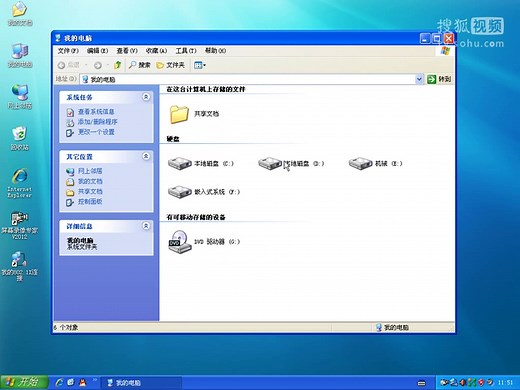Toggle the Folders pane button

coord(170,65)
